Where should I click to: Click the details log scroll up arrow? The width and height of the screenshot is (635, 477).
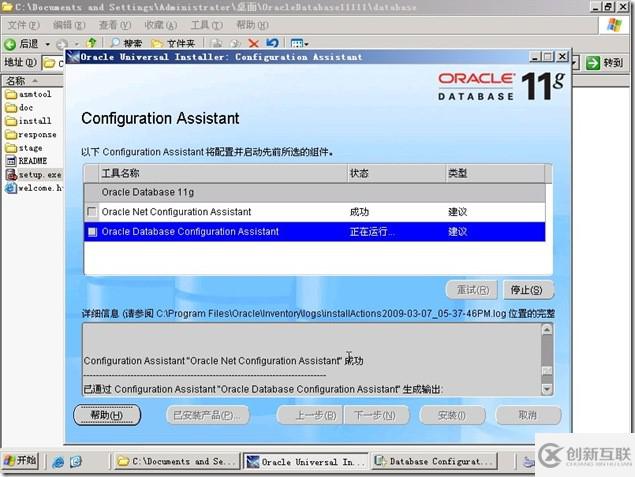pyautogui.click(x=547, y=330)
